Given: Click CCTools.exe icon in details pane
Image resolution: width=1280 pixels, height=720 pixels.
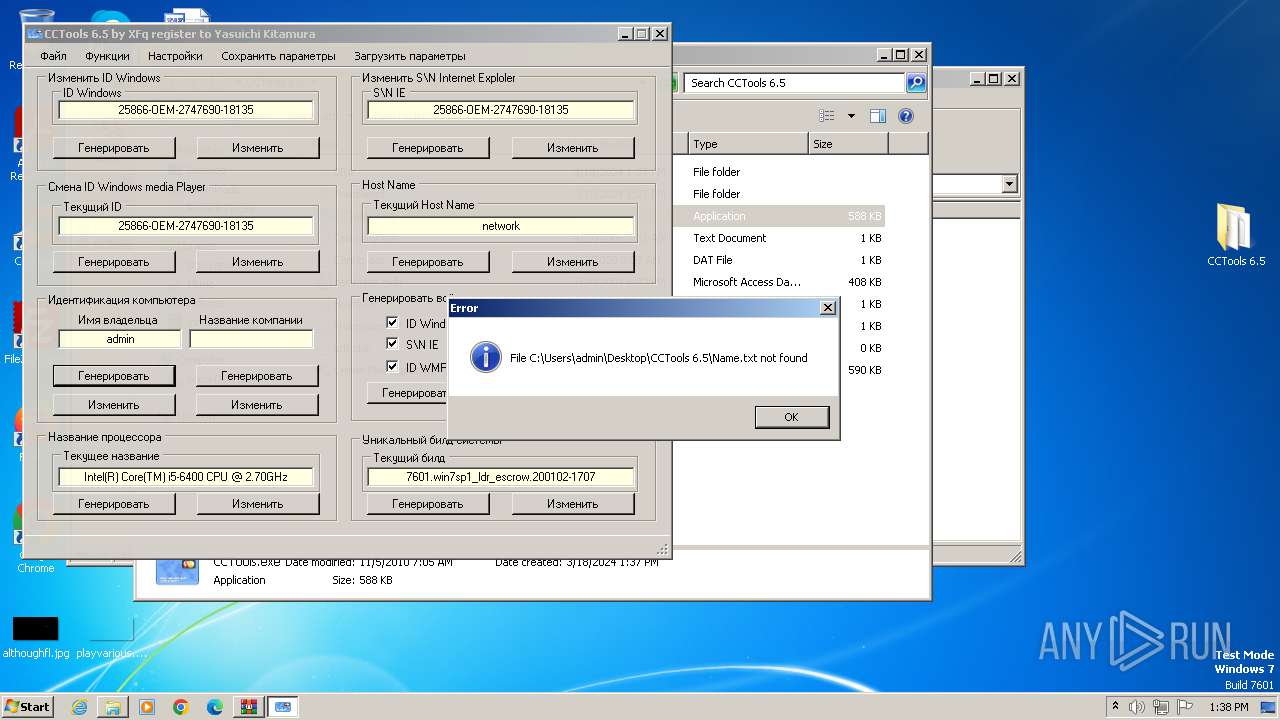Looking at the screenshot, I should (175, 570).
